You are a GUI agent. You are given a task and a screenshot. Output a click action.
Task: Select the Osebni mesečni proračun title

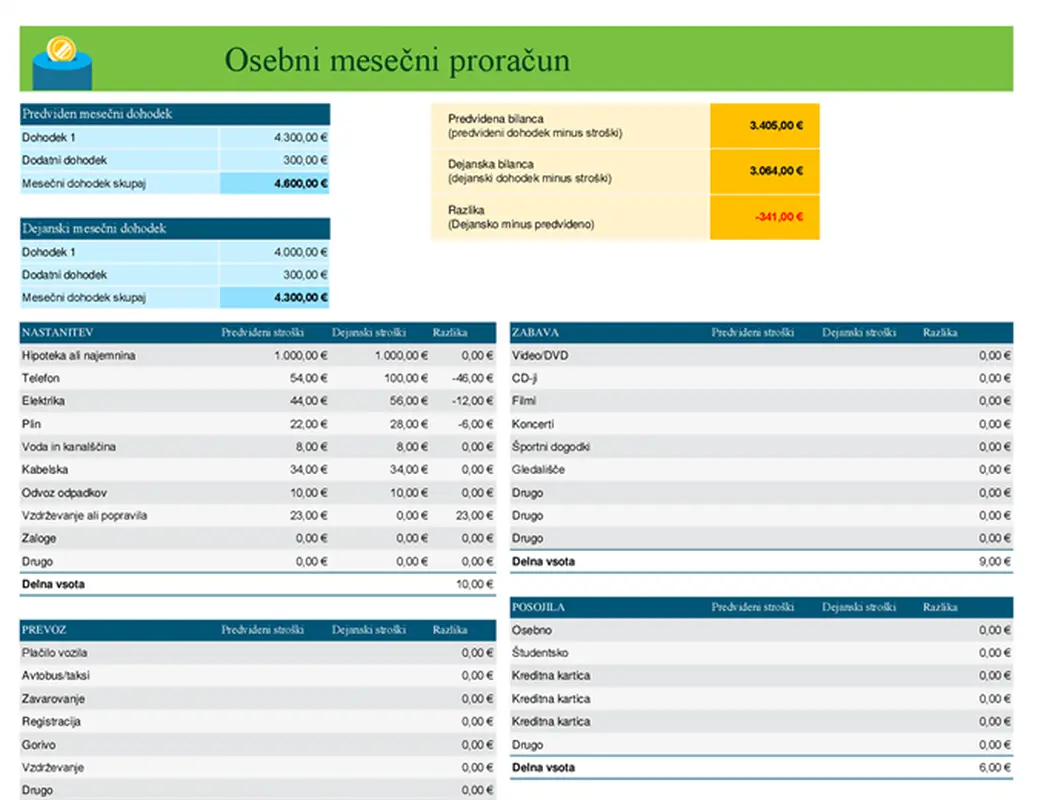(399, 60)
